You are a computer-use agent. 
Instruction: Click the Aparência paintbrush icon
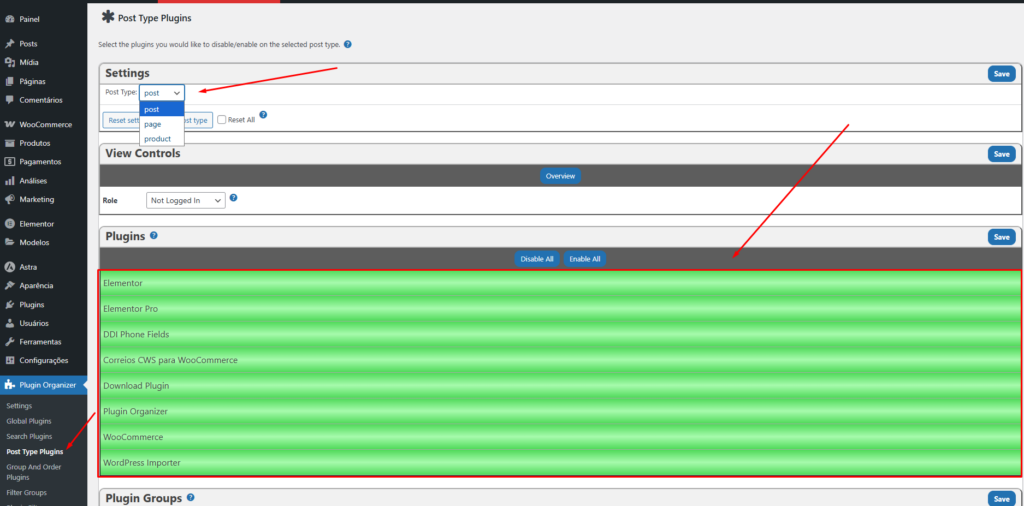pos(10,285)
